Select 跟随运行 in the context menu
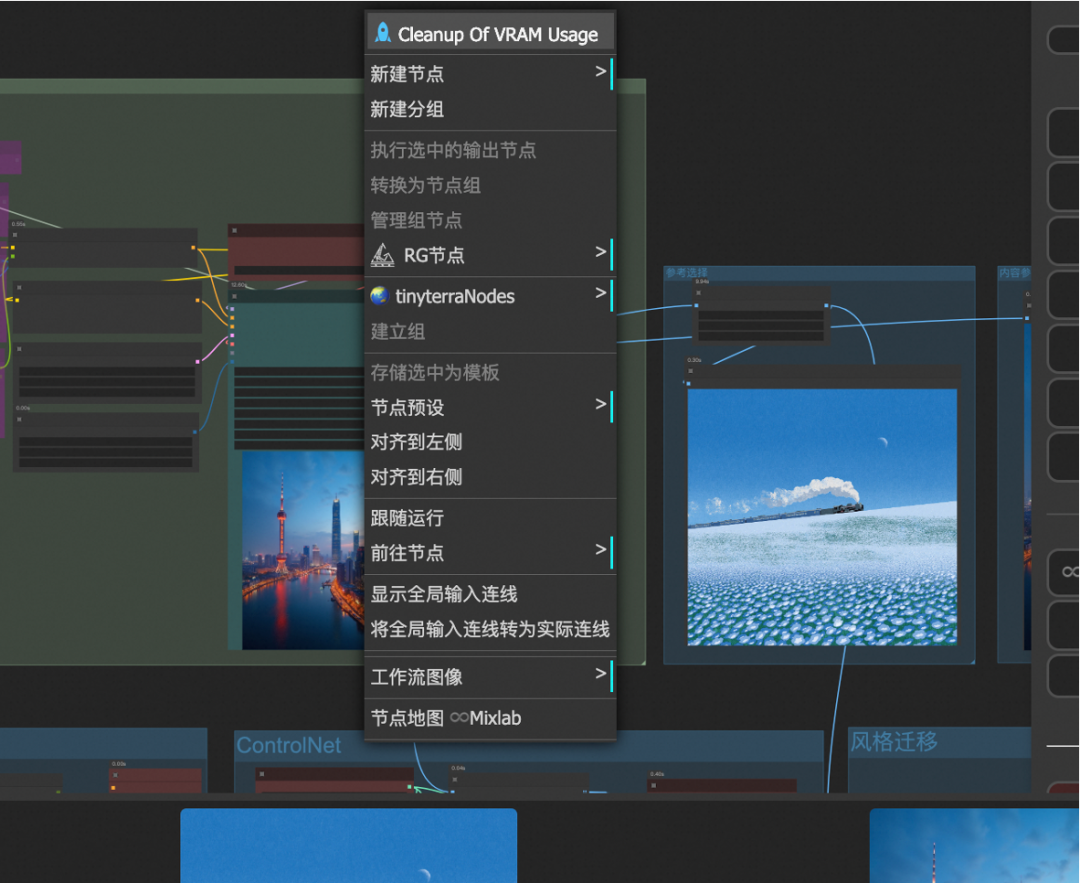 pyautogui.click(x=406, y=518)
